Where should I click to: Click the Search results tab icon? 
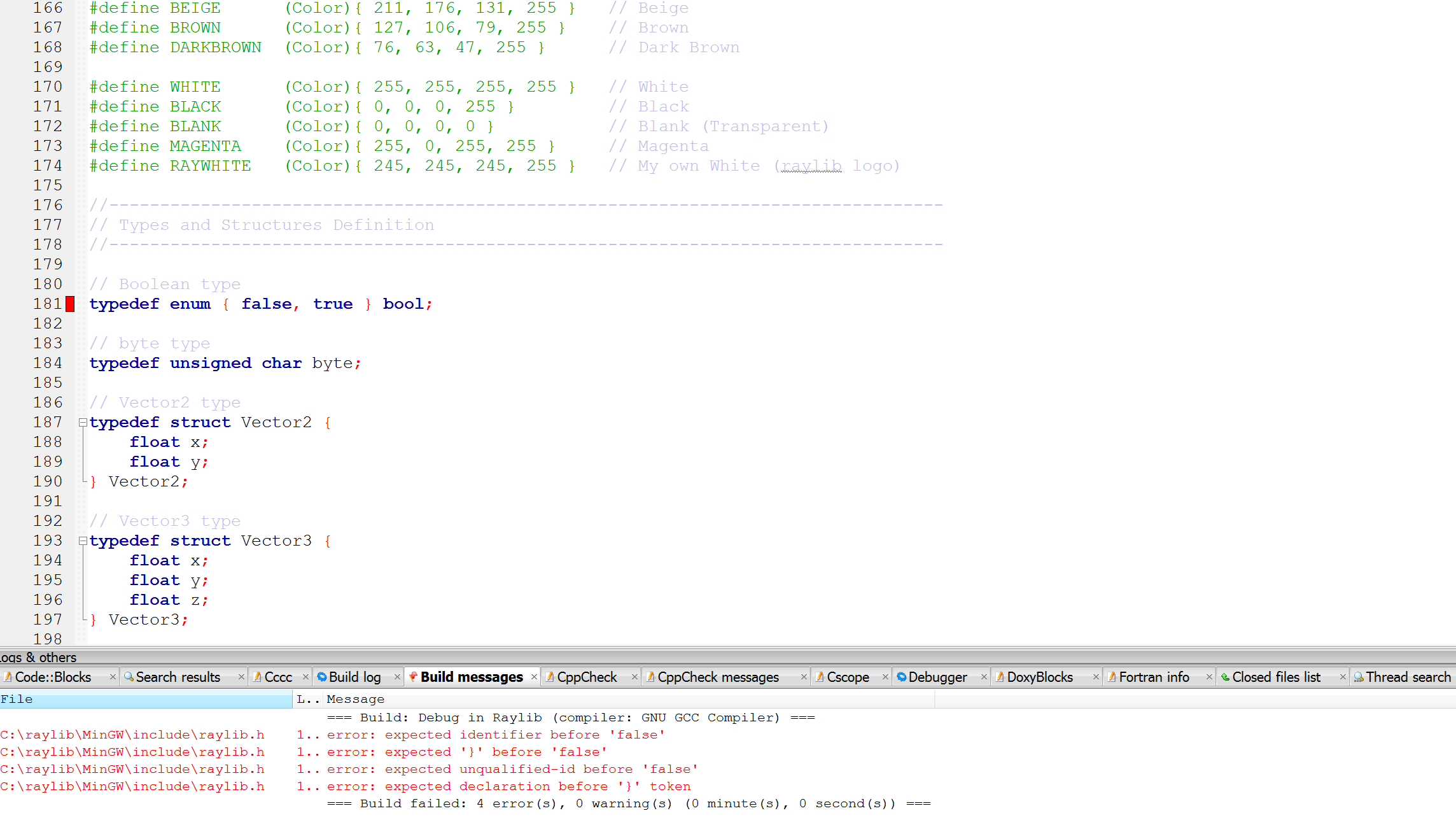pyautogui.click(x=129, y=677)
